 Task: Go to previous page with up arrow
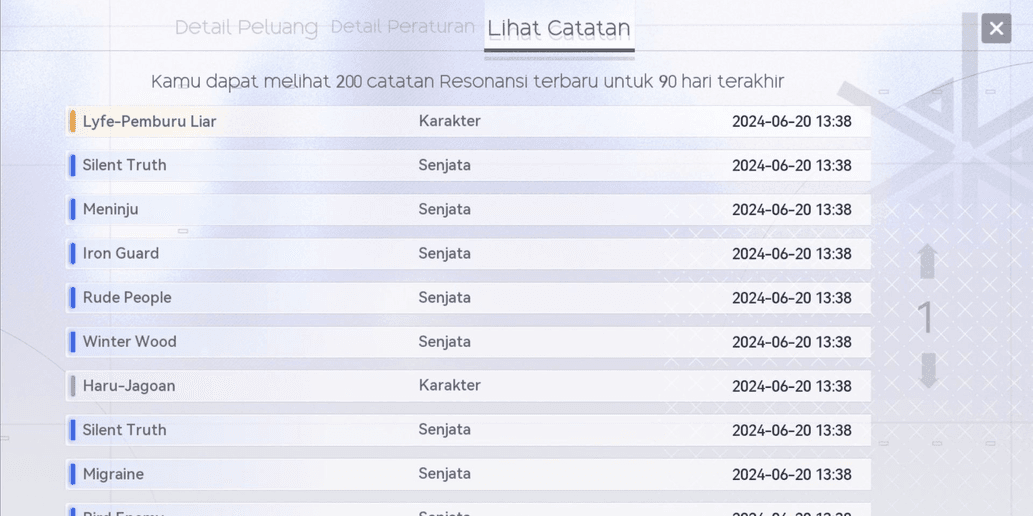point(928,261)
